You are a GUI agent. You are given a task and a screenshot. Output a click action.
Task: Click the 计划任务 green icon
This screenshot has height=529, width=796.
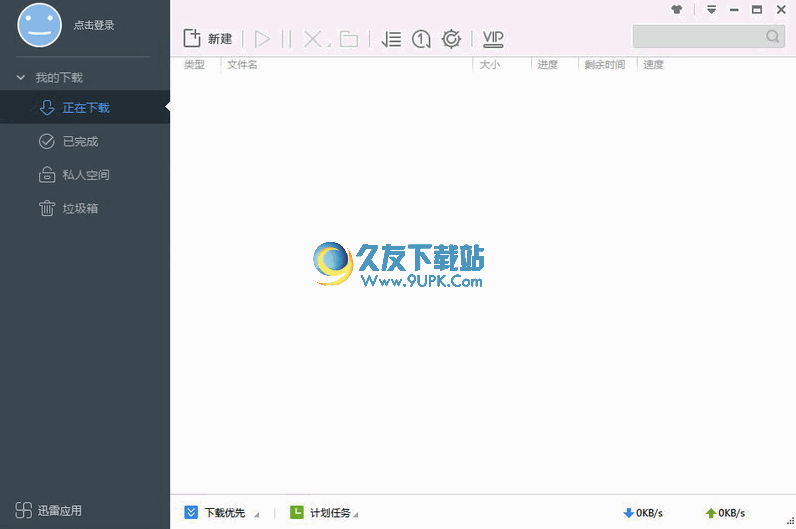point(296,512)
